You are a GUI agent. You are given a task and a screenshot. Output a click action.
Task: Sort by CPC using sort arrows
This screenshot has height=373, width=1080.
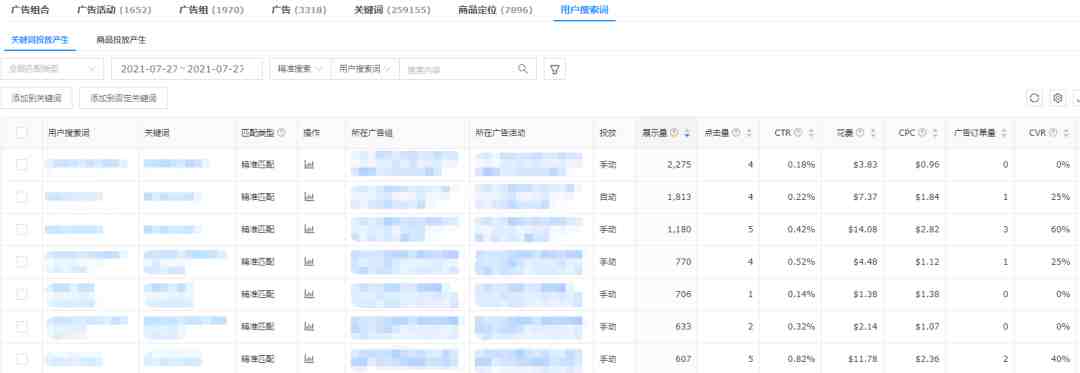click(x=935, y=133)
